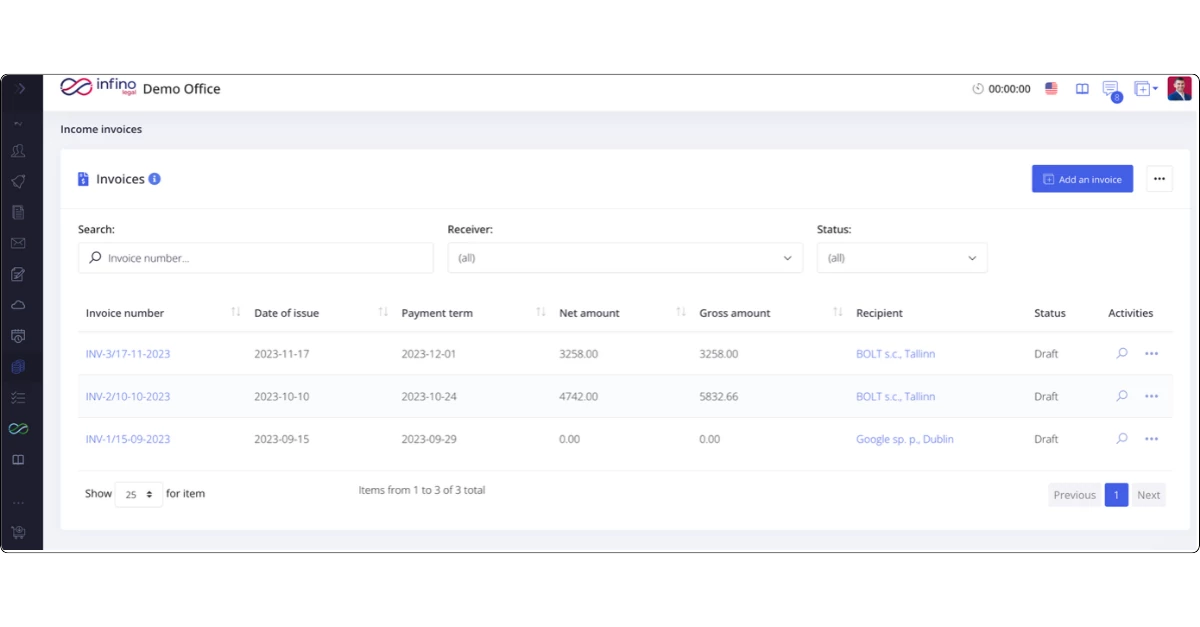Screen dimensions: 1200x627
Task: Open the shopping cart icon in sidebar
Action: click(18, 532)
